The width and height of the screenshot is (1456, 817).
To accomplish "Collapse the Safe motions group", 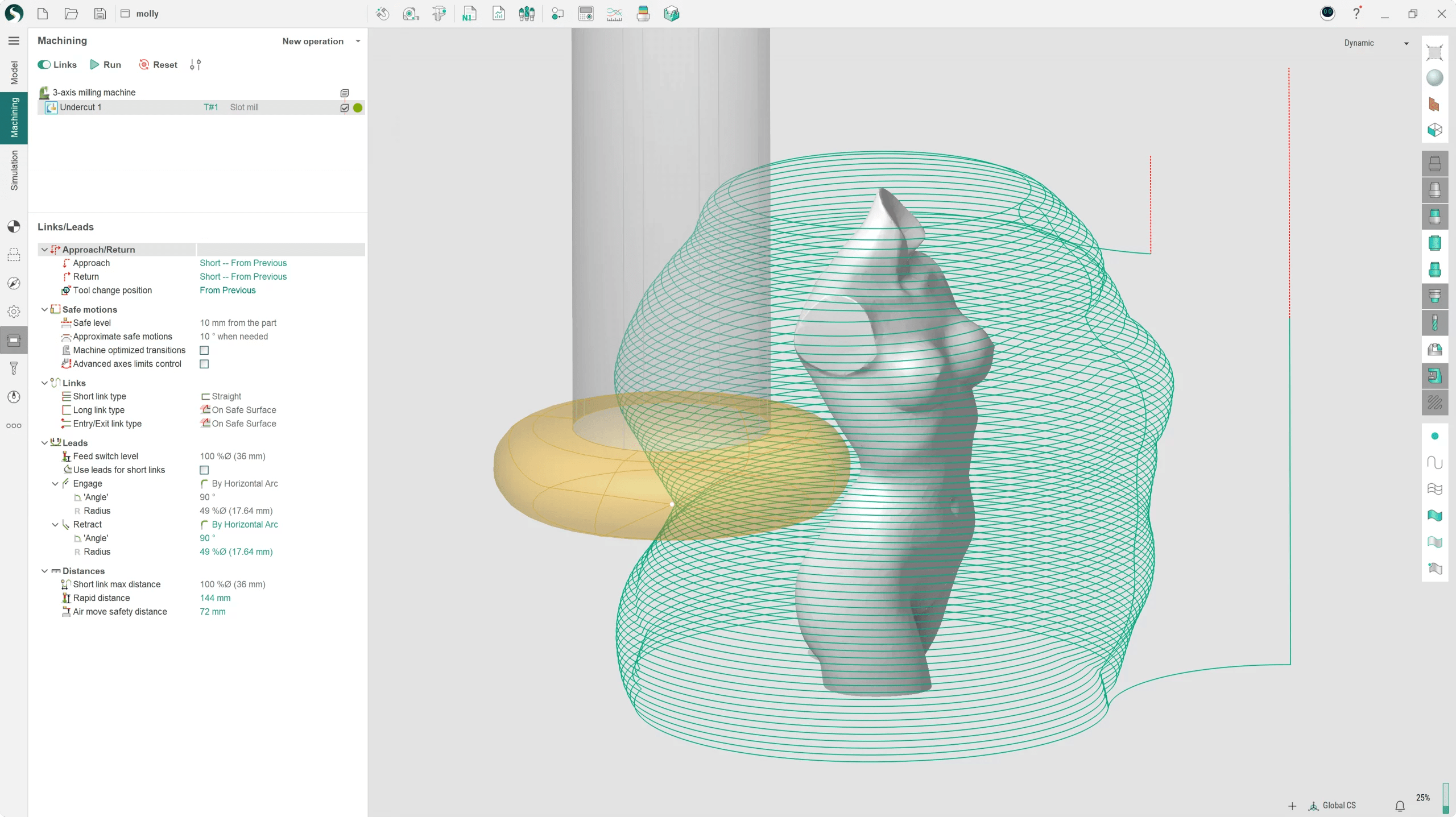I will pos(44,309).
